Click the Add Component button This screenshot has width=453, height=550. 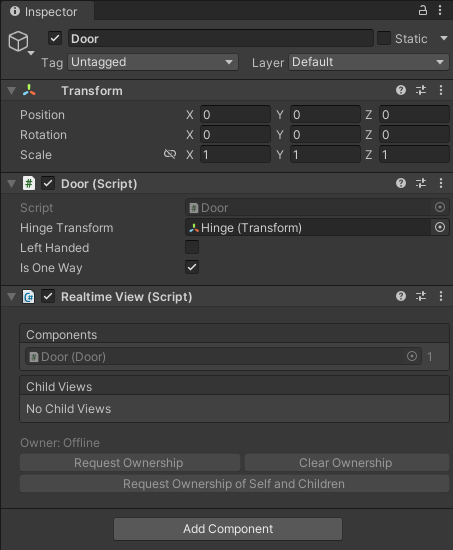228,529
